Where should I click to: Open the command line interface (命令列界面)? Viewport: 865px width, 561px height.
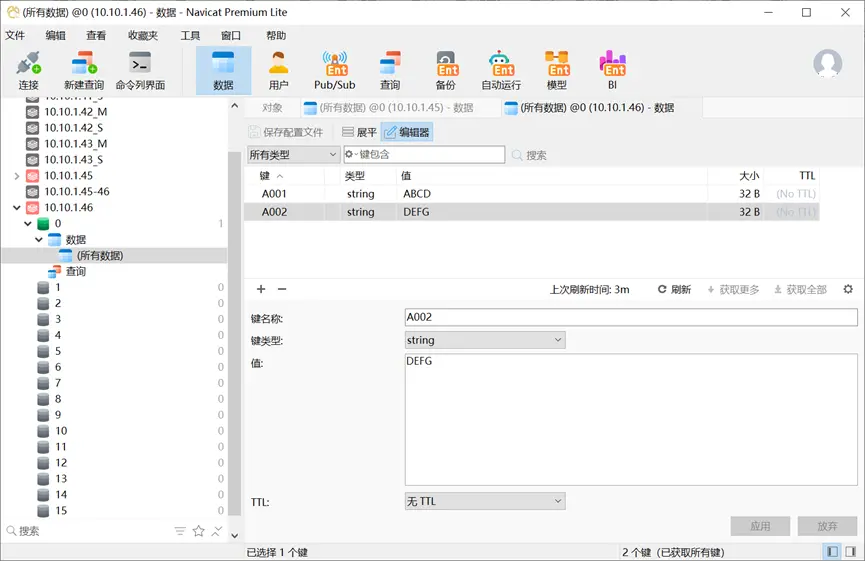(140, 70)
